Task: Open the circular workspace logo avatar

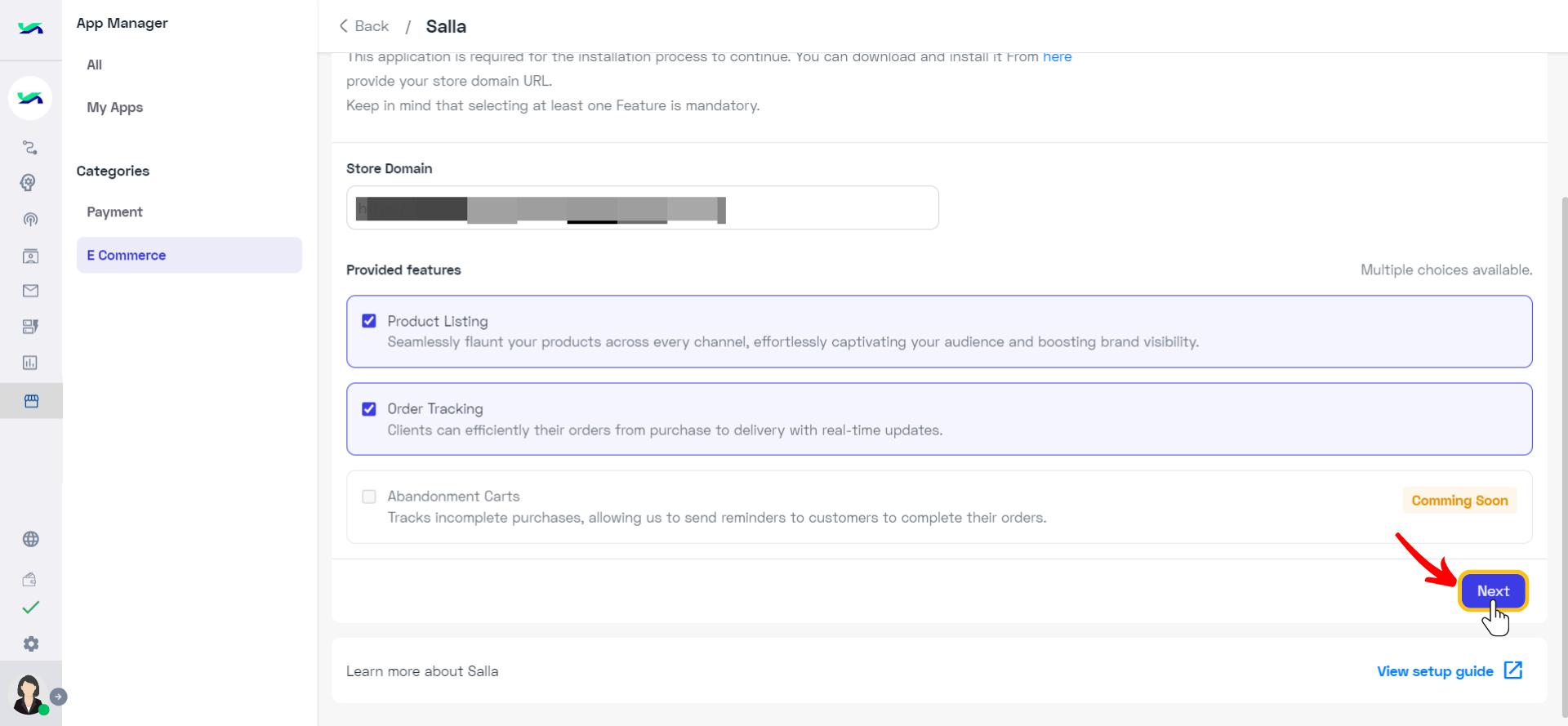Action: click(30, 98)
